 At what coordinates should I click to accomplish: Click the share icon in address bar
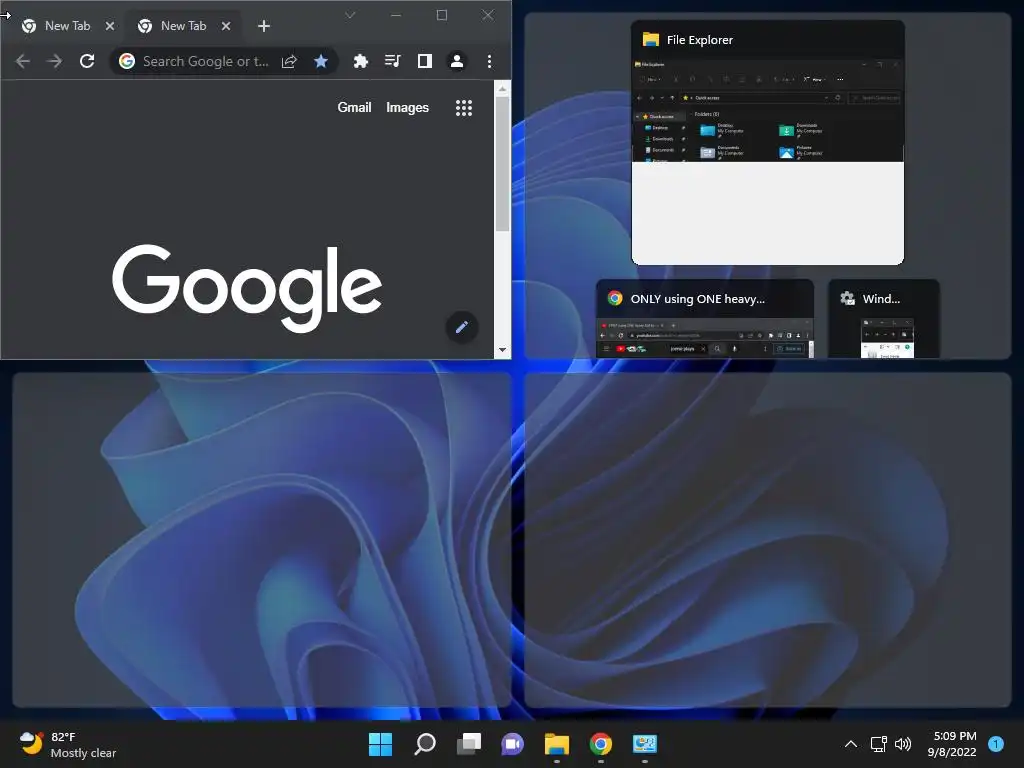click(x=289, y=61)
